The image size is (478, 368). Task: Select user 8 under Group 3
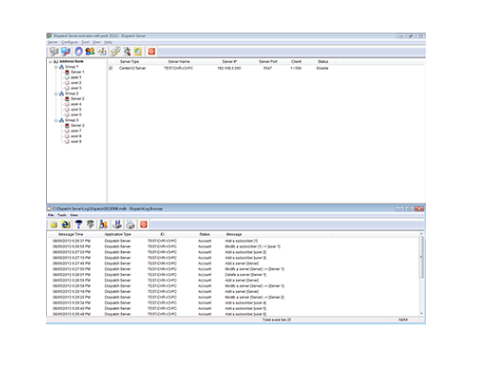[76, 136]
